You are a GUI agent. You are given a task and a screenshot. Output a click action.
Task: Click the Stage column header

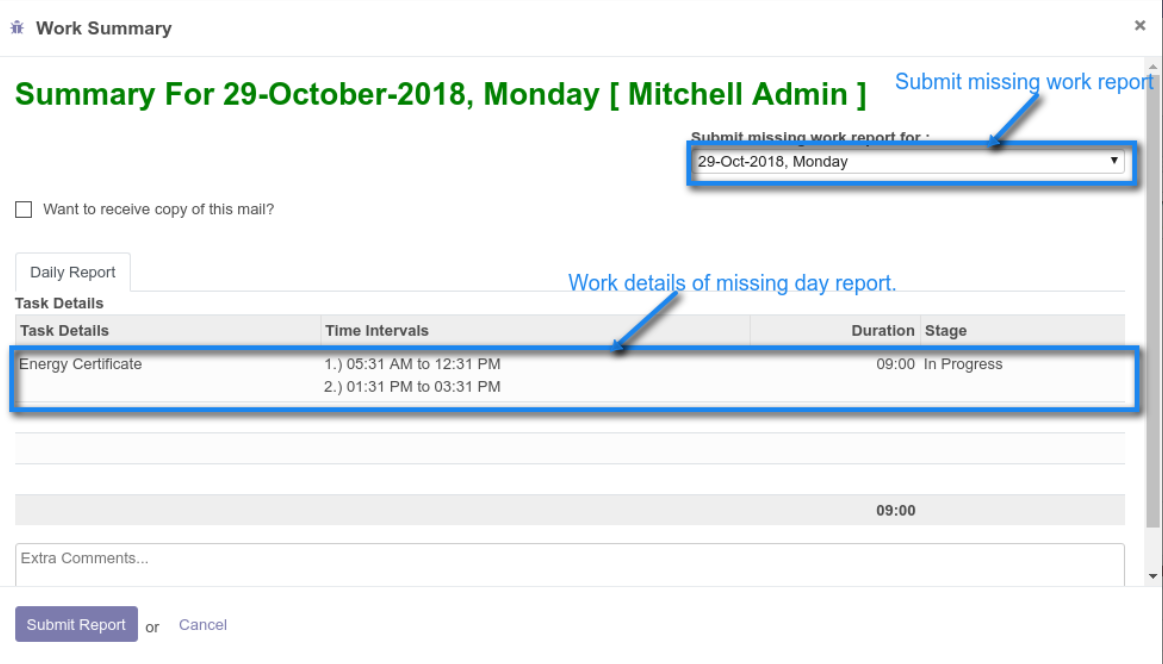coord(946,331)
